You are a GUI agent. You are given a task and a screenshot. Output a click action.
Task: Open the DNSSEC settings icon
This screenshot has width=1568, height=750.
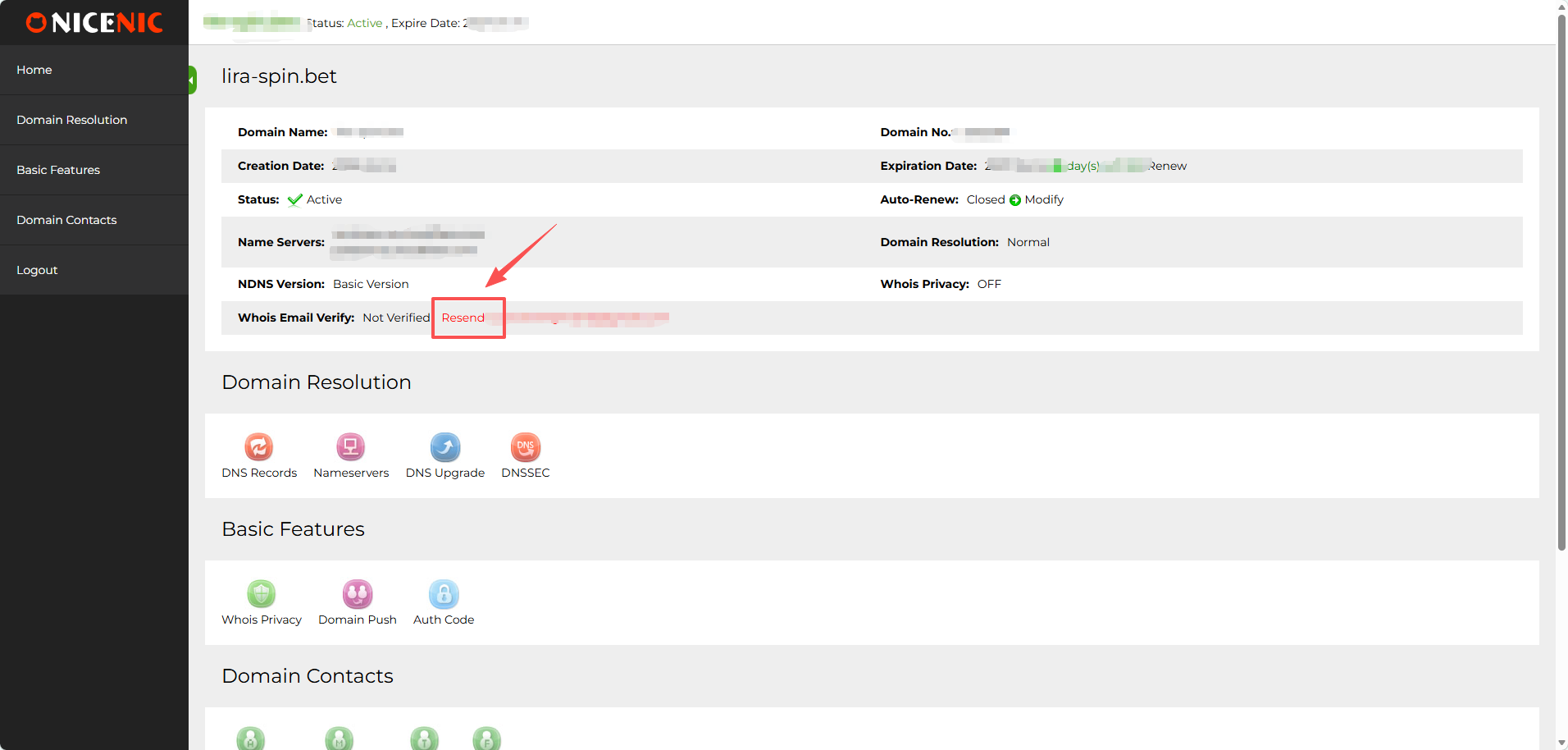point(525,447)
